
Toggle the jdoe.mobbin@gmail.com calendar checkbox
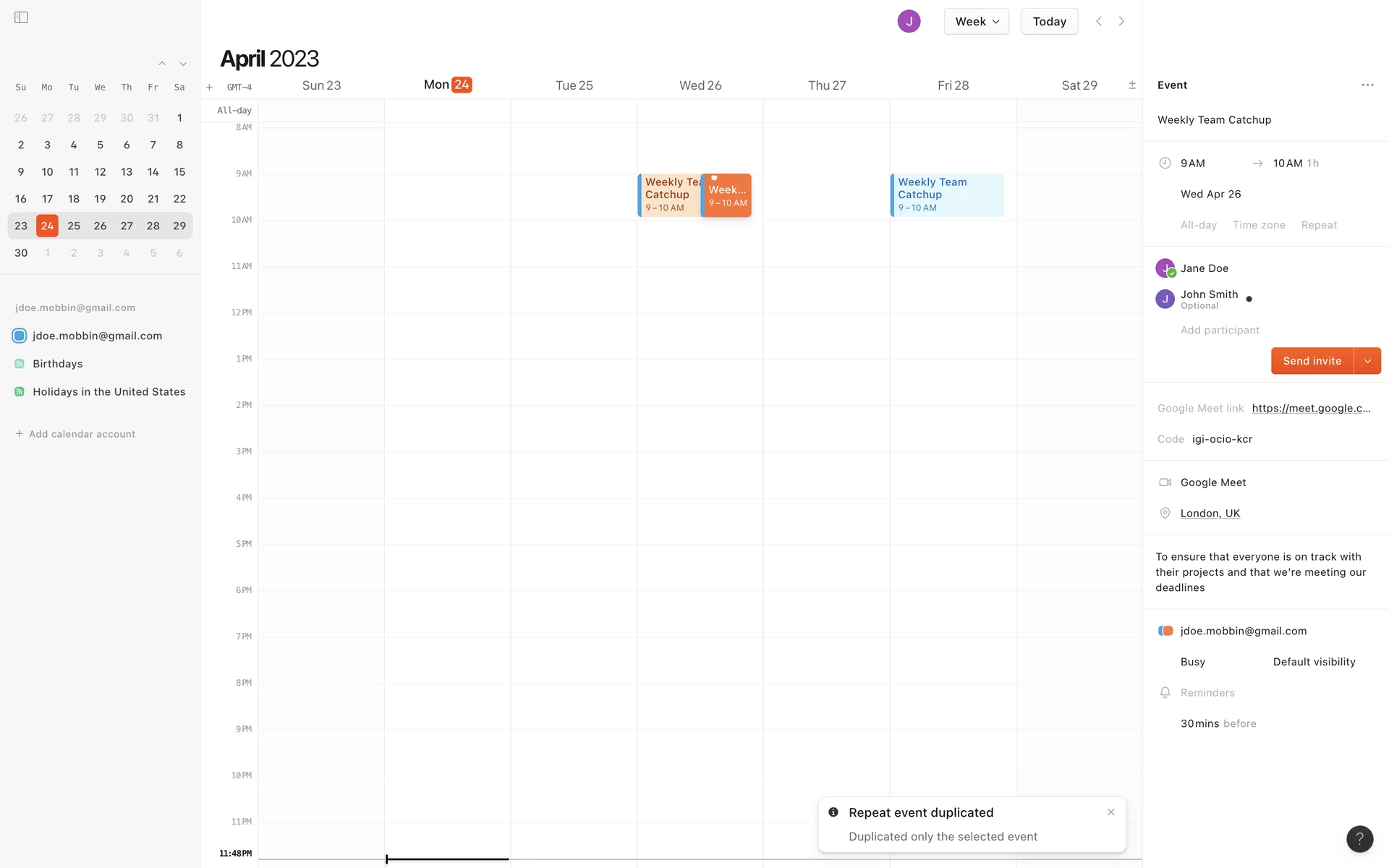tap(20, 336)
